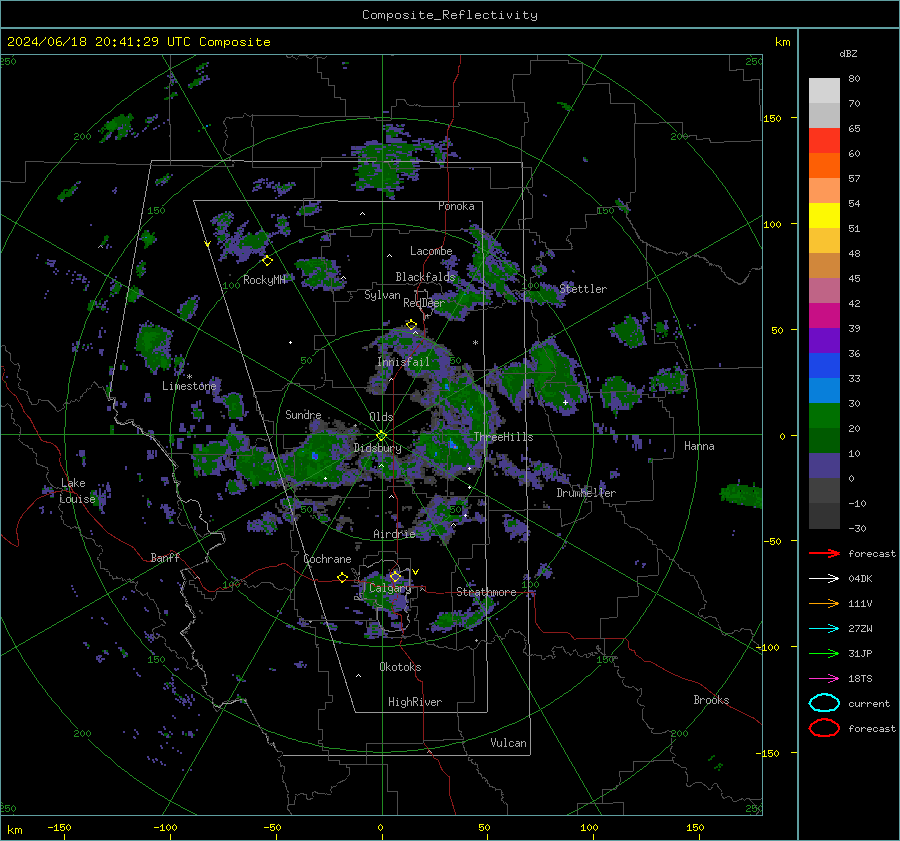Click the 2024/06/18 20:41:29 UTC timestamp
This screenshot has height=841, width=900.
[138, 42]
